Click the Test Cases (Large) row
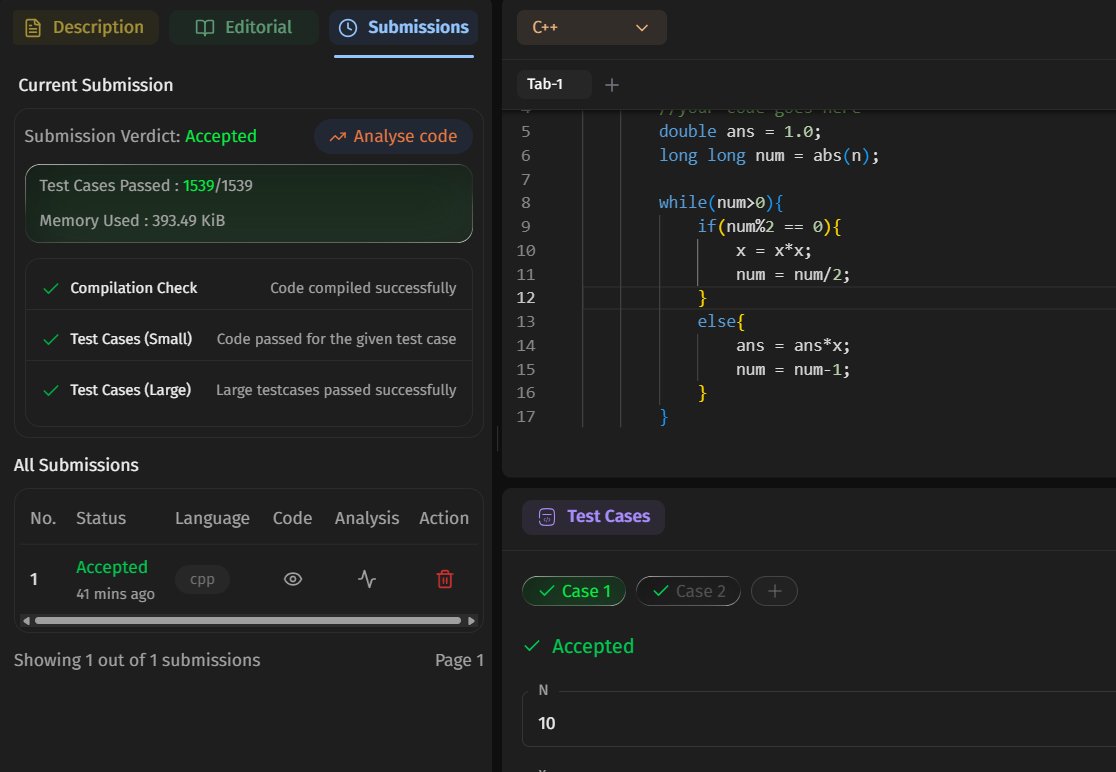The height and width of the screenshot is (772, 1116). point(249,390)
